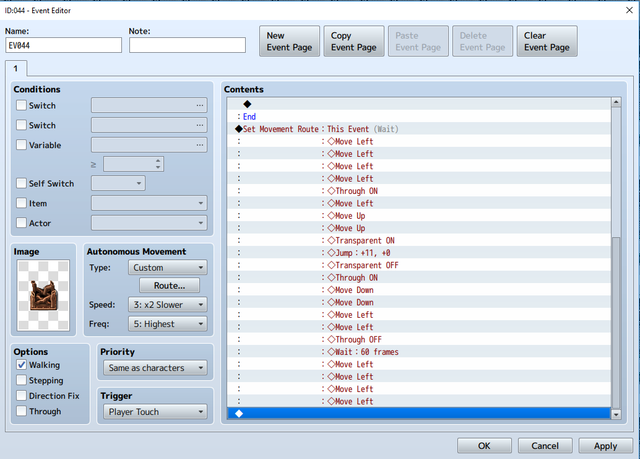Click the Contents scrollbar down arrow

point(616,414)
